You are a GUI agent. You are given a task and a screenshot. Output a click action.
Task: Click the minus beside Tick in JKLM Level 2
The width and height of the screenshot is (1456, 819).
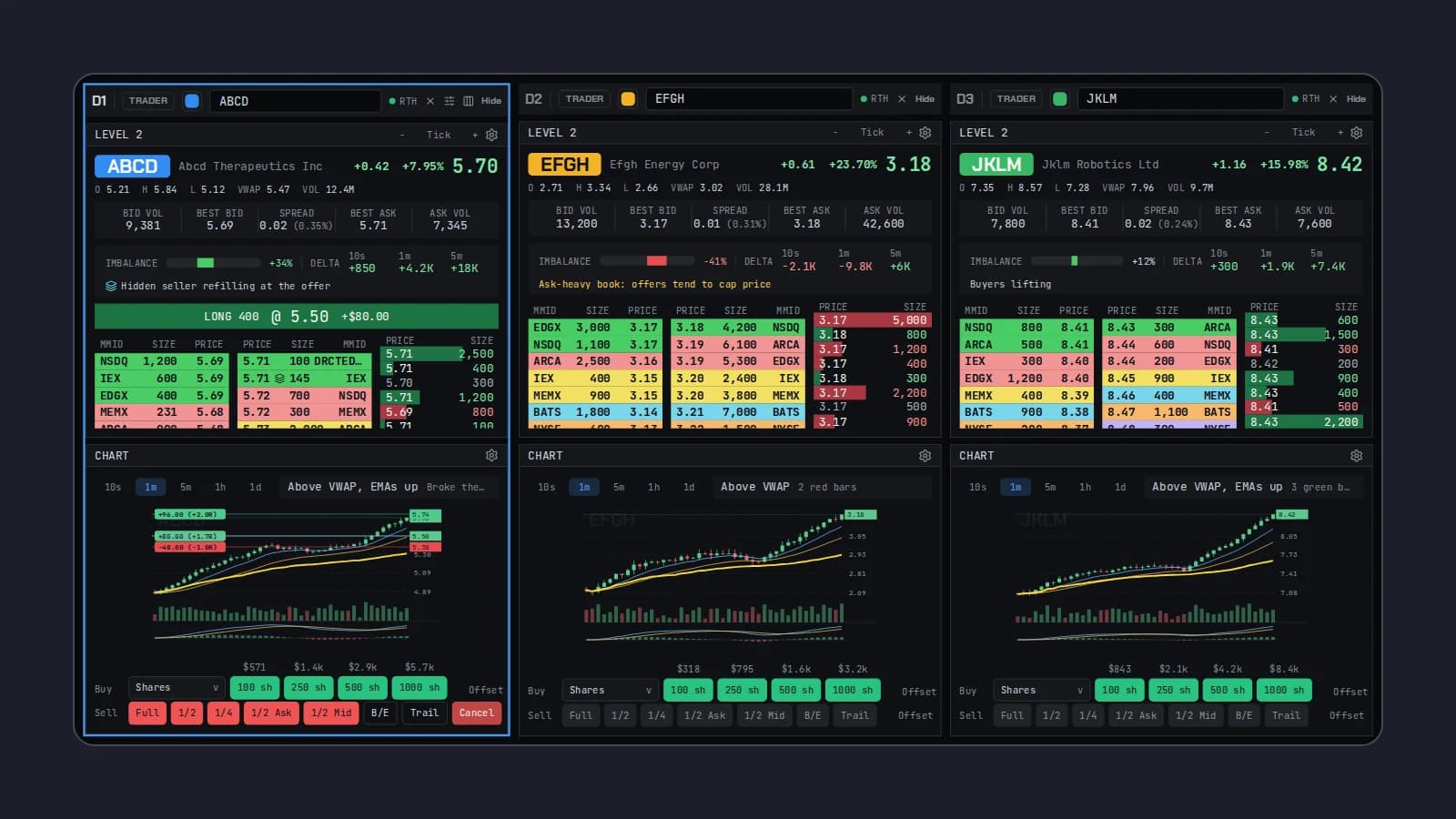[1267, 133]
